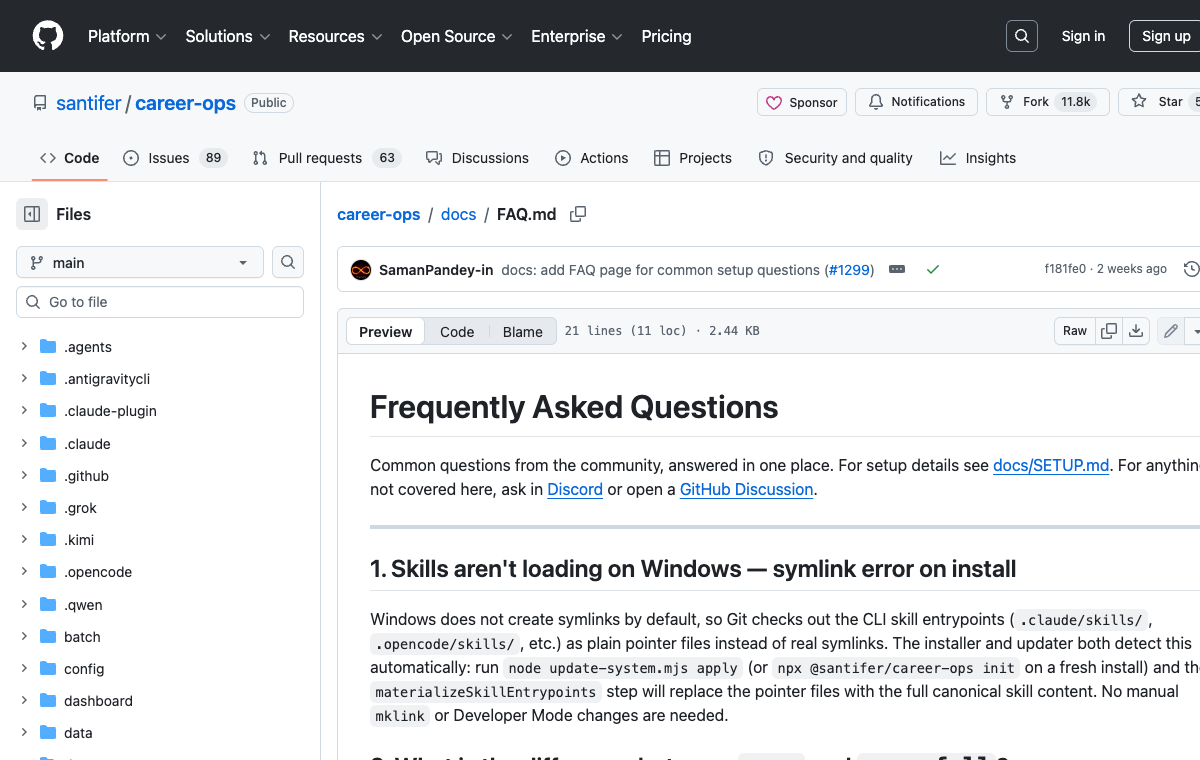Expand the config folder chevron
Image resolution: width=1200 pixels, height=760 pixels.
click(x=24, y=669)
